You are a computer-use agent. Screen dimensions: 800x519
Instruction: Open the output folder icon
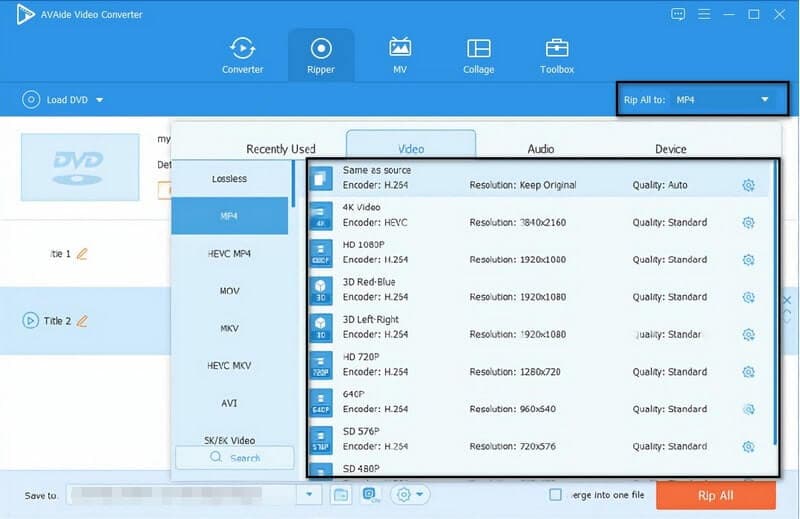[x=340, y=494]
